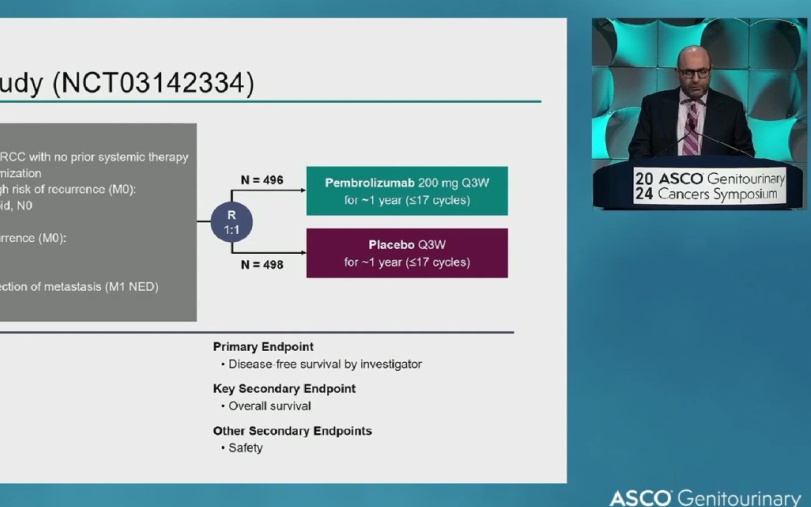Click the Primary Endpoint heading

pos(263,347)
